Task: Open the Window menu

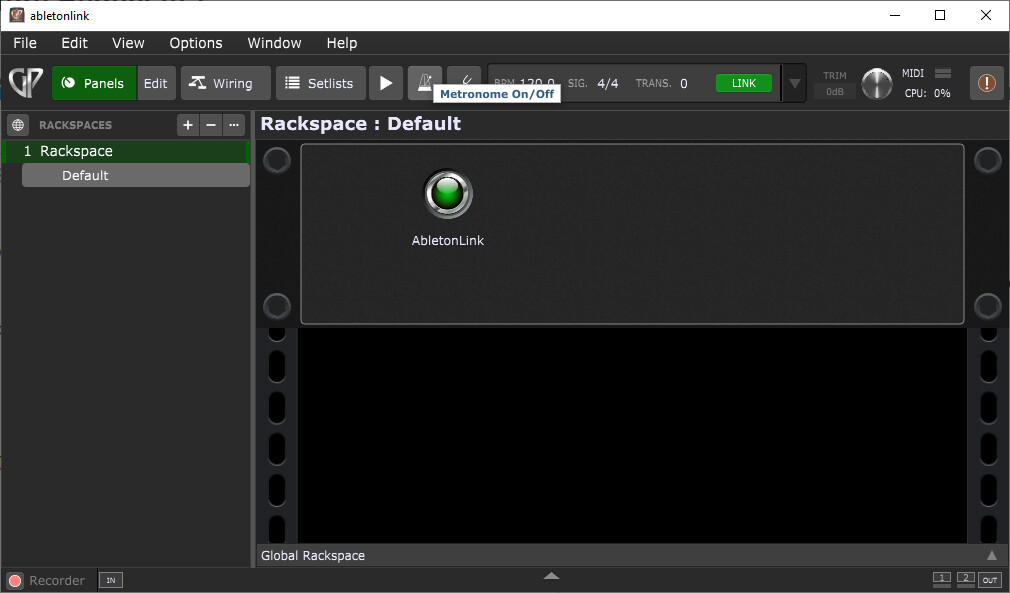Action: (x=274, y=43)
